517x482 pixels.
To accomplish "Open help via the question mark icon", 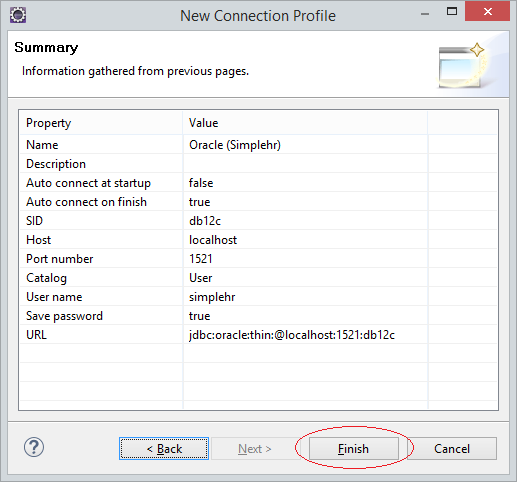I will [x=34, y=447].
